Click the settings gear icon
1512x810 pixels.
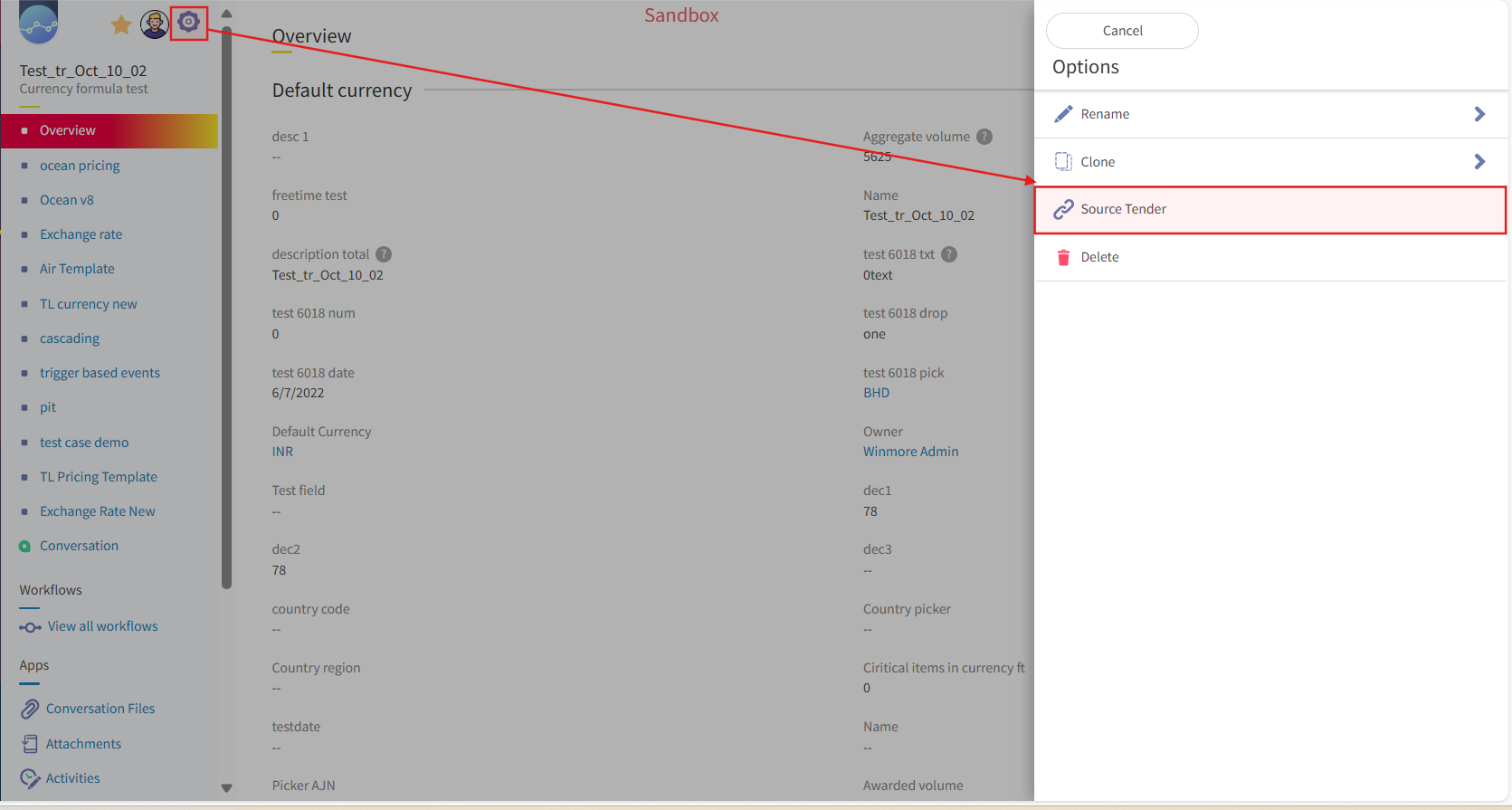coord(188,23)
